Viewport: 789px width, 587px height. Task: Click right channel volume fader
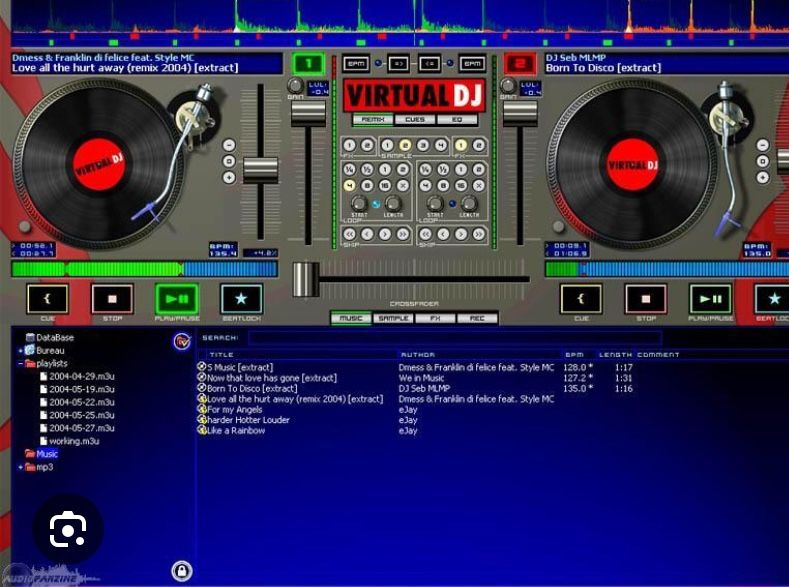520,113
